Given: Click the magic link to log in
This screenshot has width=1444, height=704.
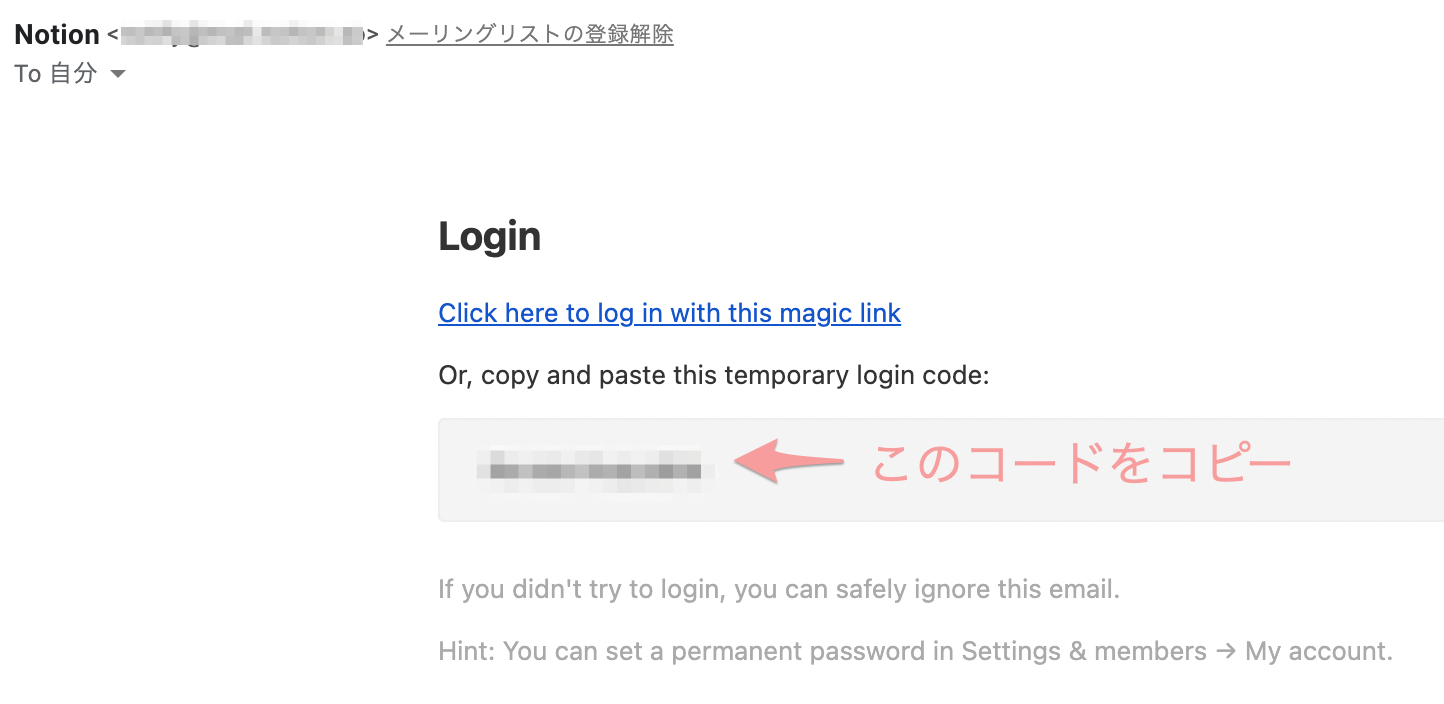Looking at the screenshot, I should pyautogui.click(x=669, y=313).
